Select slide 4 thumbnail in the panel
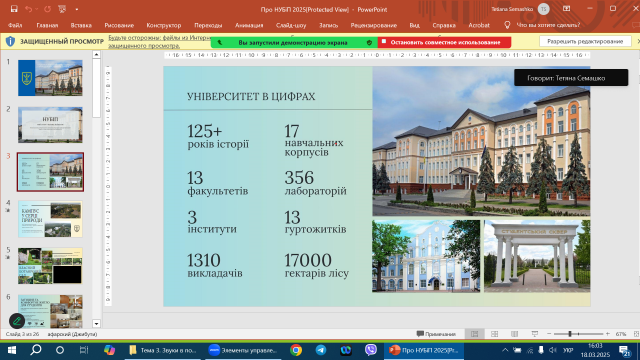The image size is (640, 360). [50, 219]
